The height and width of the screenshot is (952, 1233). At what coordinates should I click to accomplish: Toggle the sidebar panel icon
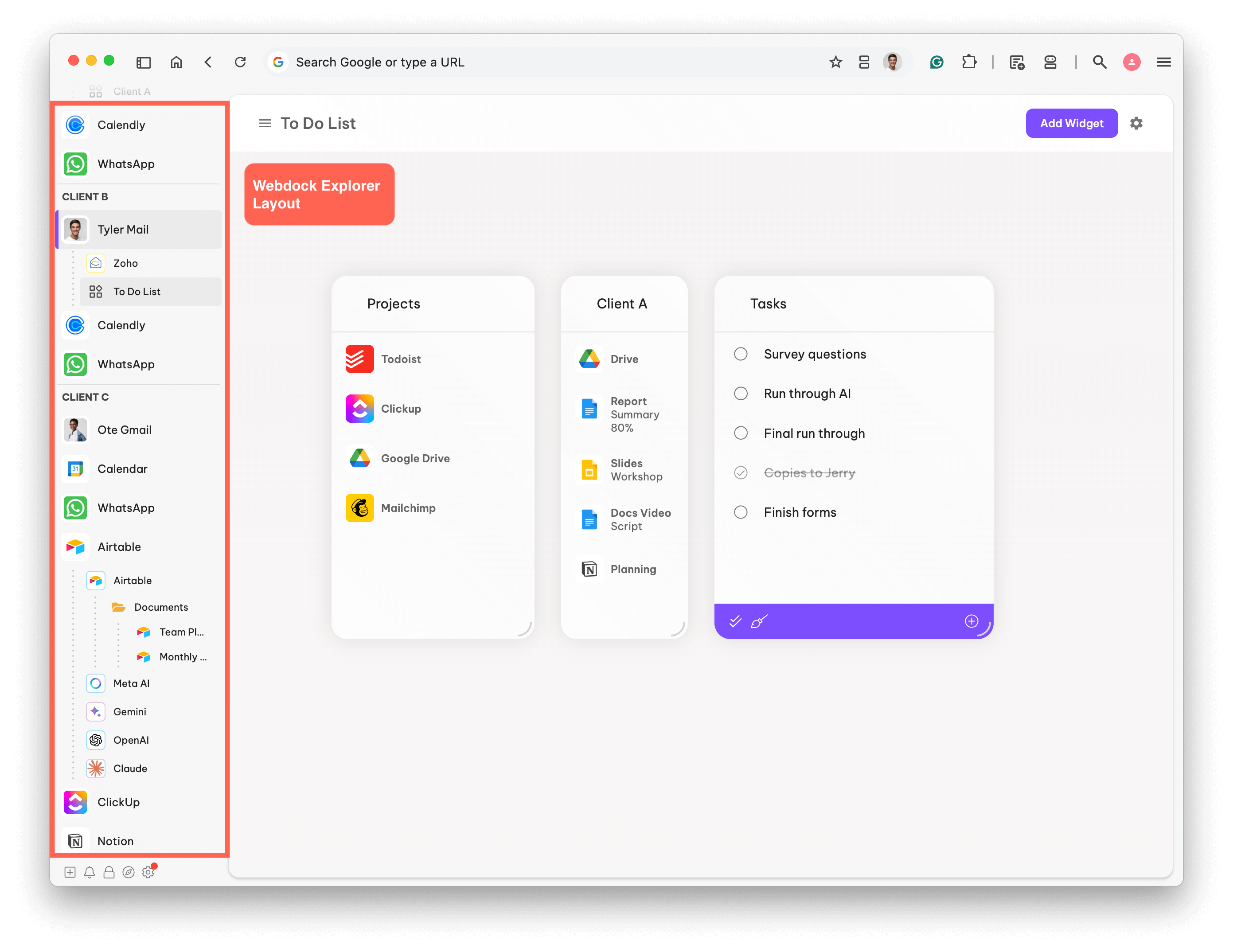click(x=144, y=62)
